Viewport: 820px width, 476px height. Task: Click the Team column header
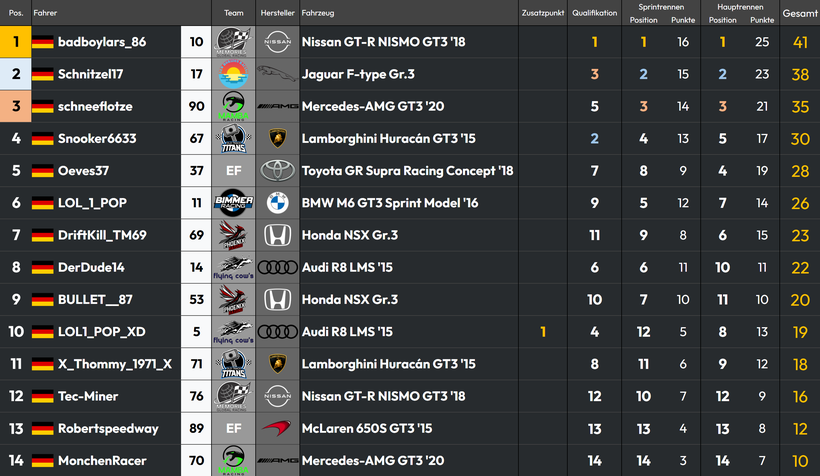[x=233, y=13]
